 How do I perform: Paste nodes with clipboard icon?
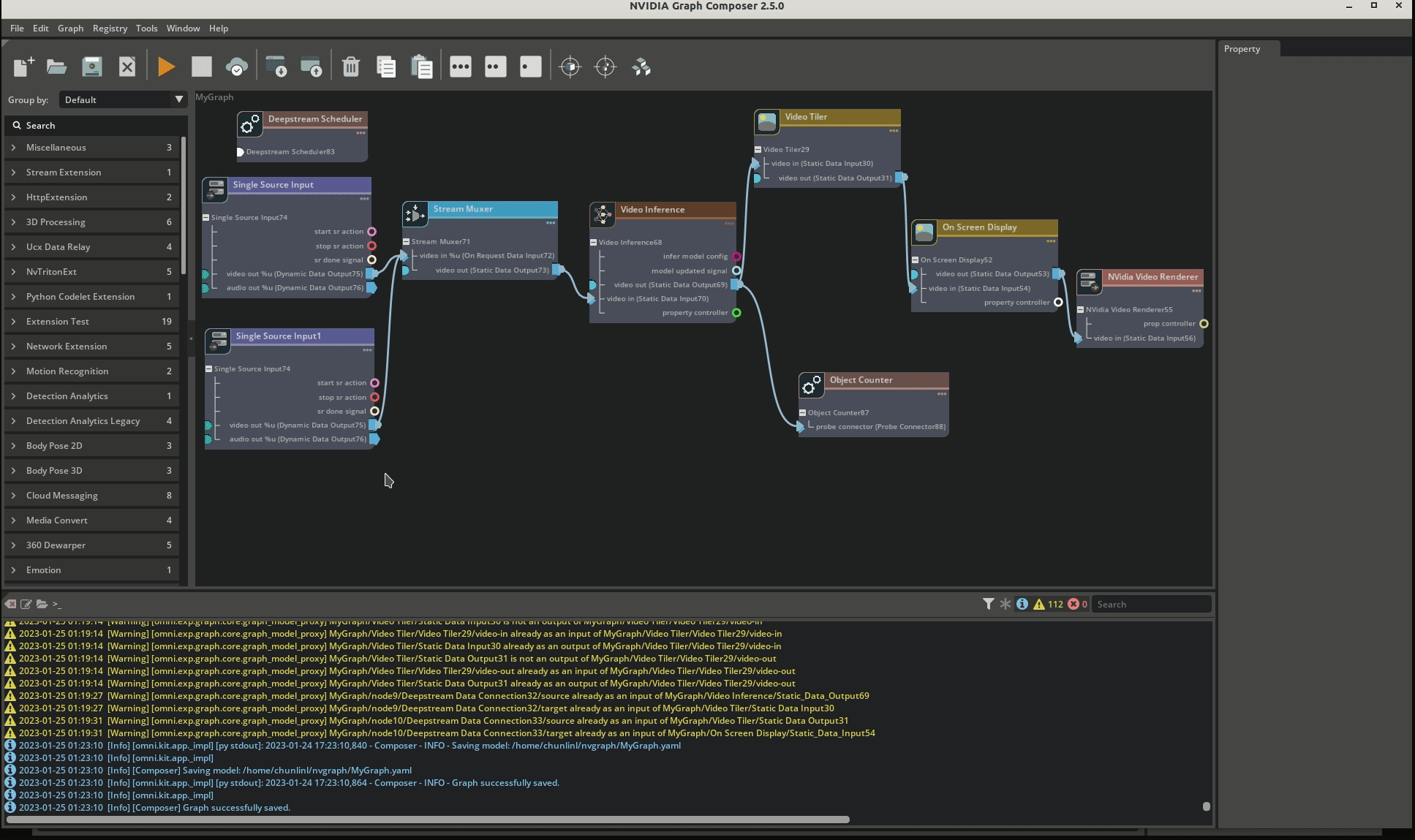click(422, 67)
